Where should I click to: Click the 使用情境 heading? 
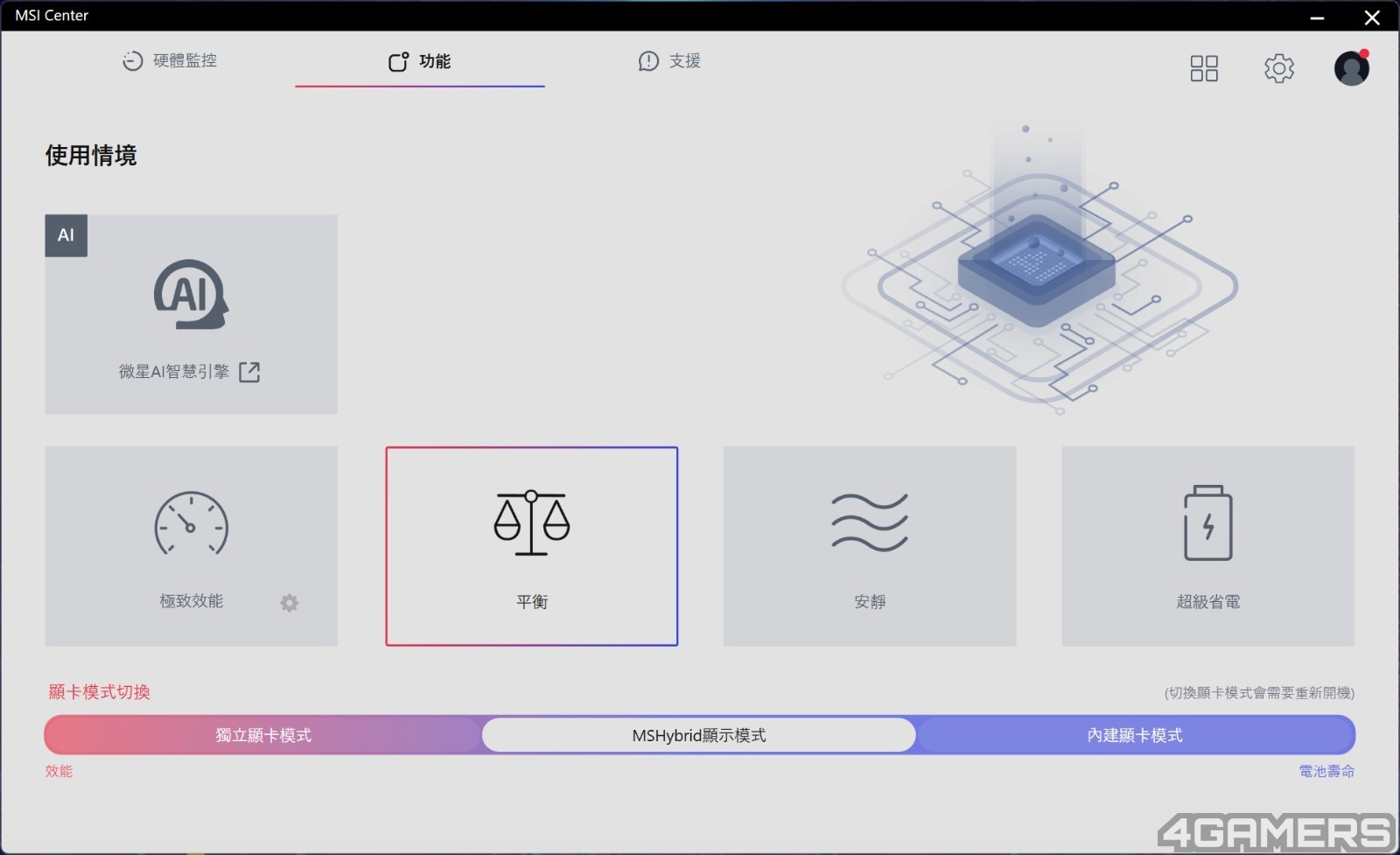[x=91, y=156]
